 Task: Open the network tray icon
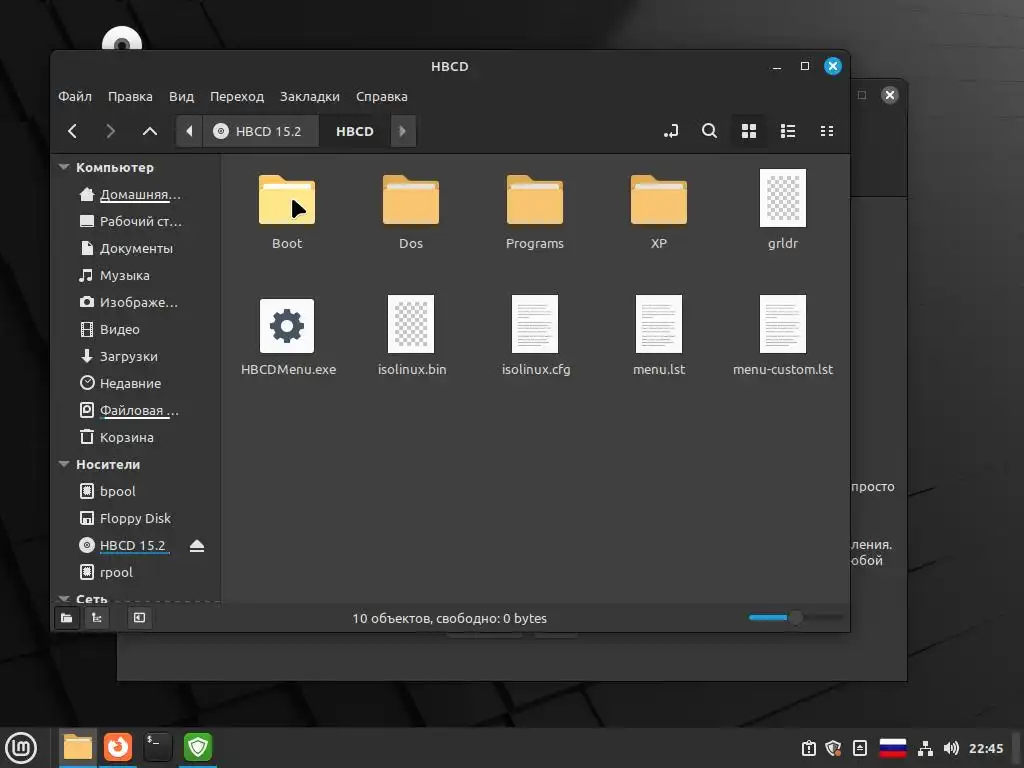point(925,748)
